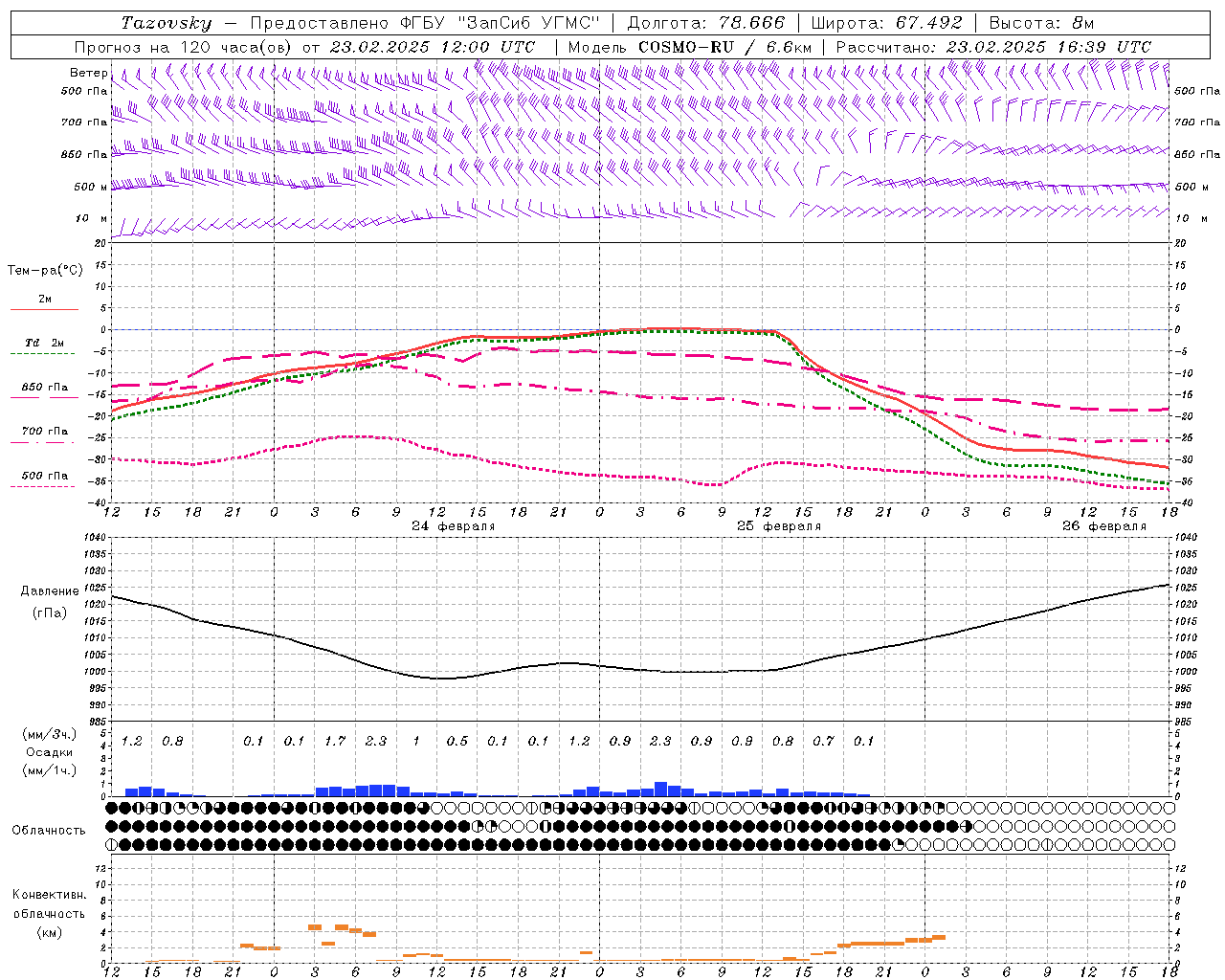Click the 0.5 three-hour precipitation value
Viewport: 1225px width, 980px height.
point(457,741)
